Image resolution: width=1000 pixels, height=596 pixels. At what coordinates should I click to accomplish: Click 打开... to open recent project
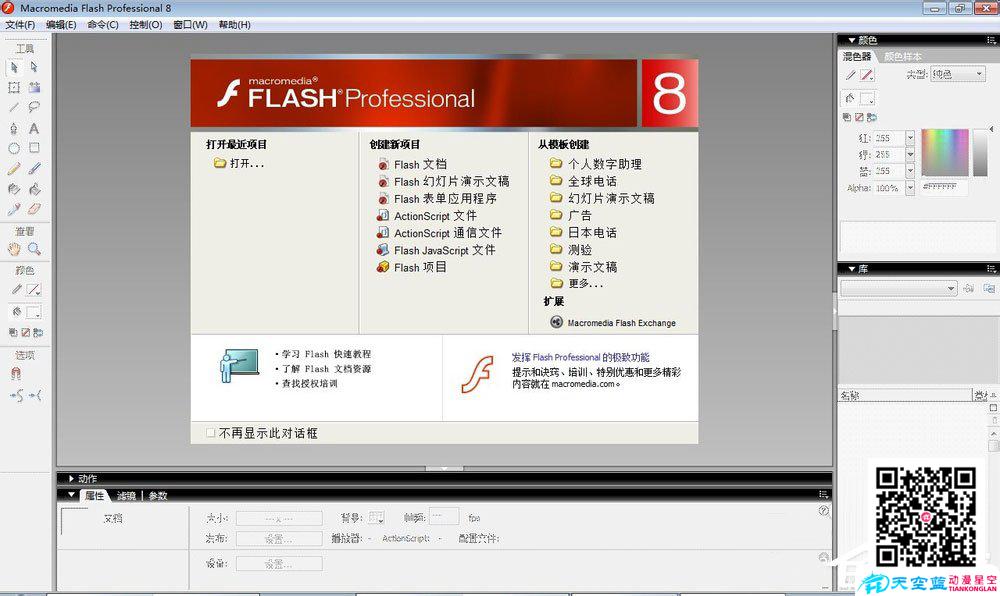(x=239, y=164)
